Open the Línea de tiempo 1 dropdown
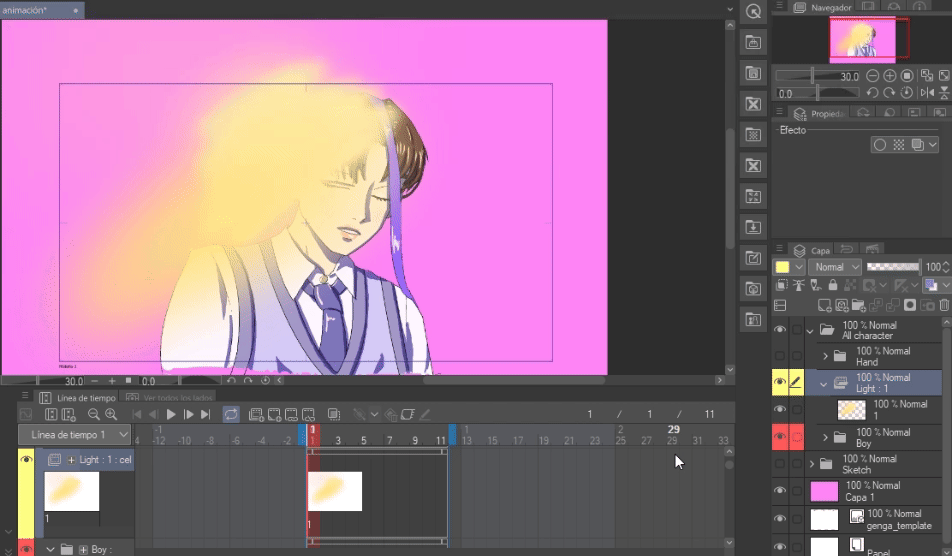This screenshot has width=952, height=556. click(x=80, y=435)
